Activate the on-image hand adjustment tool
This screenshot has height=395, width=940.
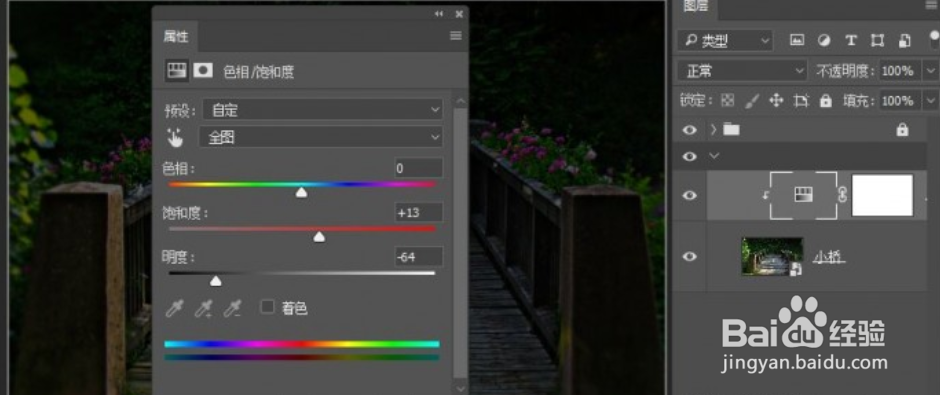pyautogui.click(x=175, y=138)
